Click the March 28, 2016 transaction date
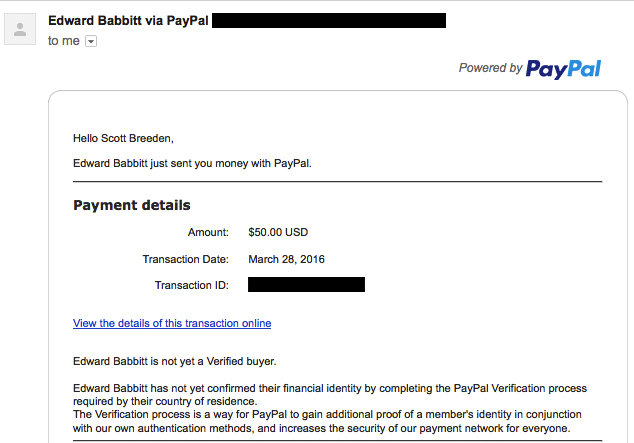The width and height of the screenshot is (634, 443). (286, 259)
